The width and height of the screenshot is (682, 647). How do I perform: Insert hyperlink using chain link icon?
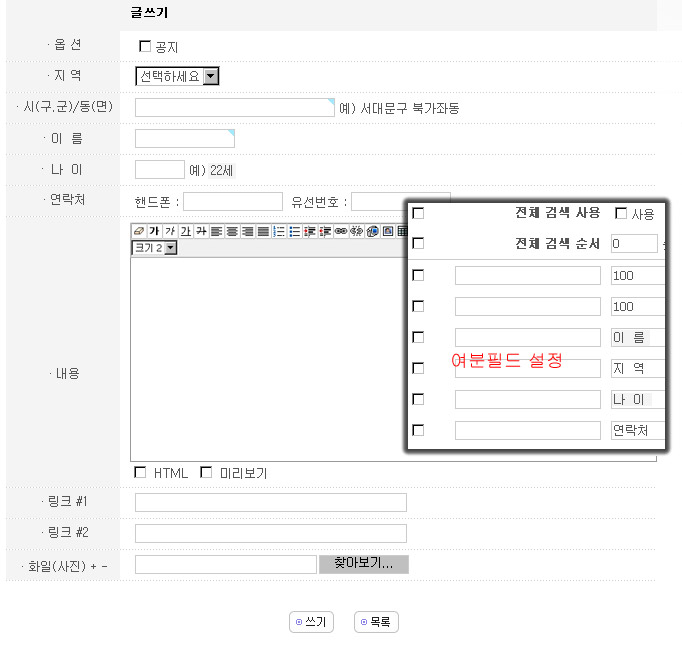pyautogui.click(x=340, y=231)
